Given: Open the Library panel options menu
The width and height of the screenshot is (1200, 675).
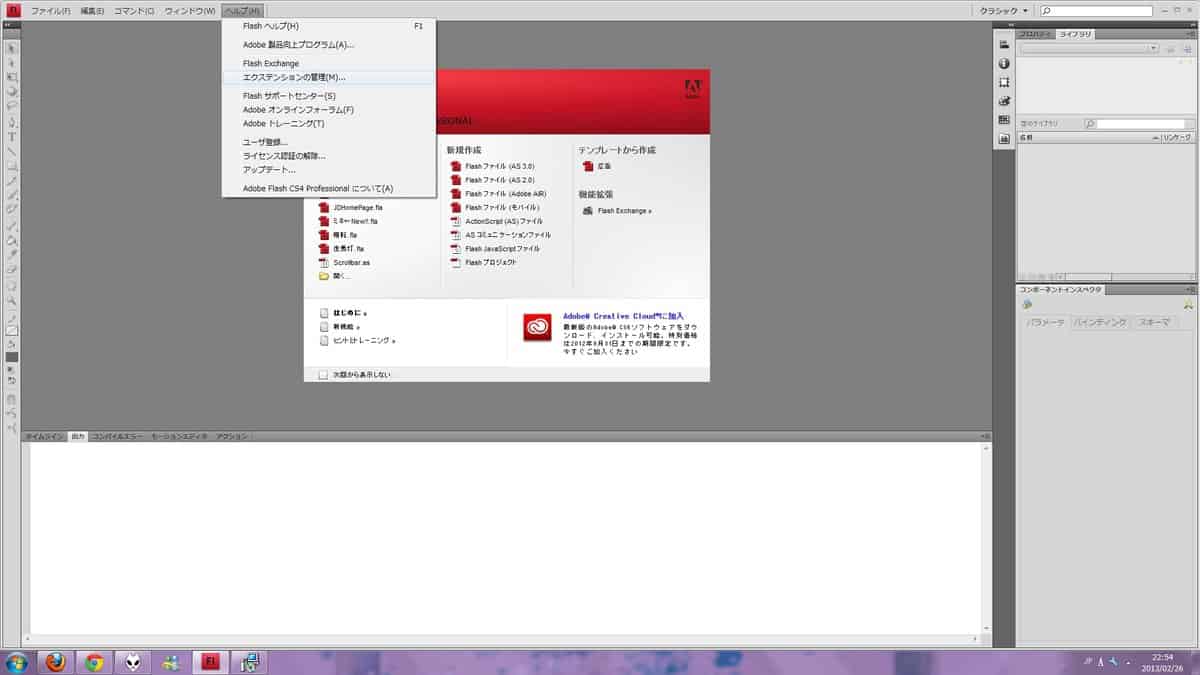Looking at the screenshot, I should pos(1190,34).
